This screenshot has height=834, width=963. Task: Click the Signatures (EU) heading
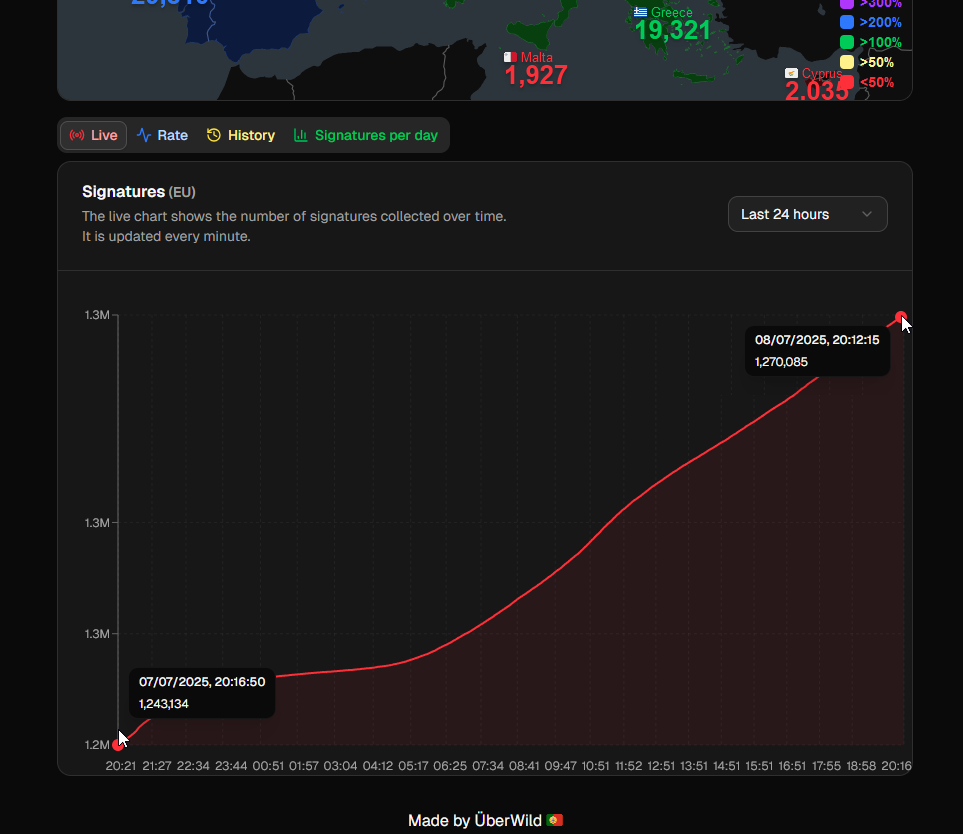coord(139,192)
